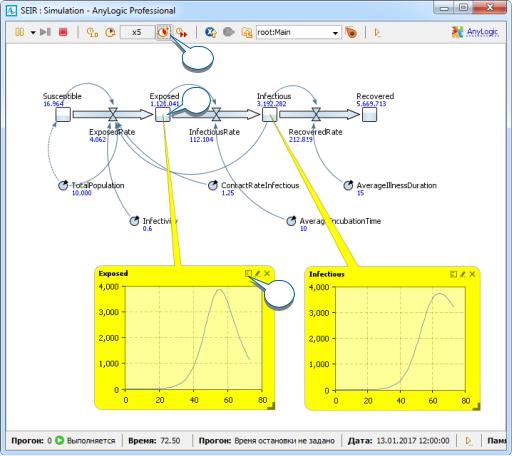Click the Время 72.50 status entry

[154, 440]
